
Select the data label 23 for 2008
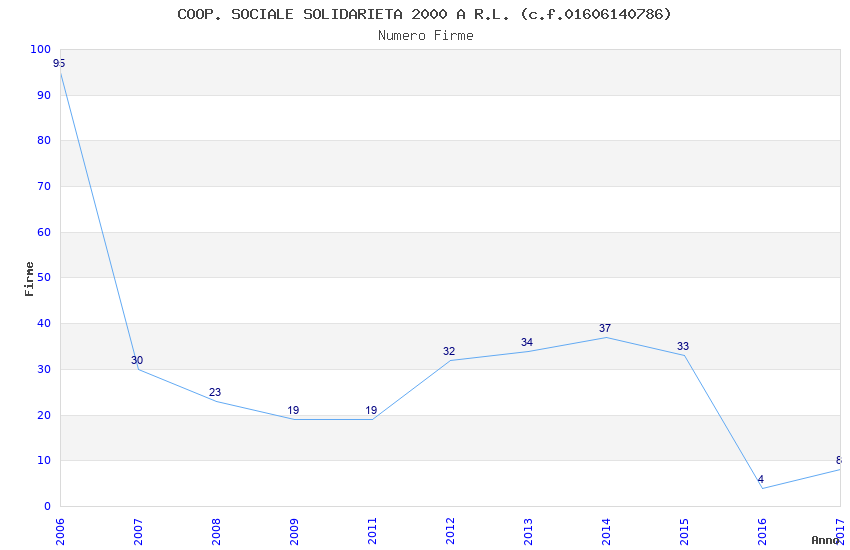[x=215, y=392]
